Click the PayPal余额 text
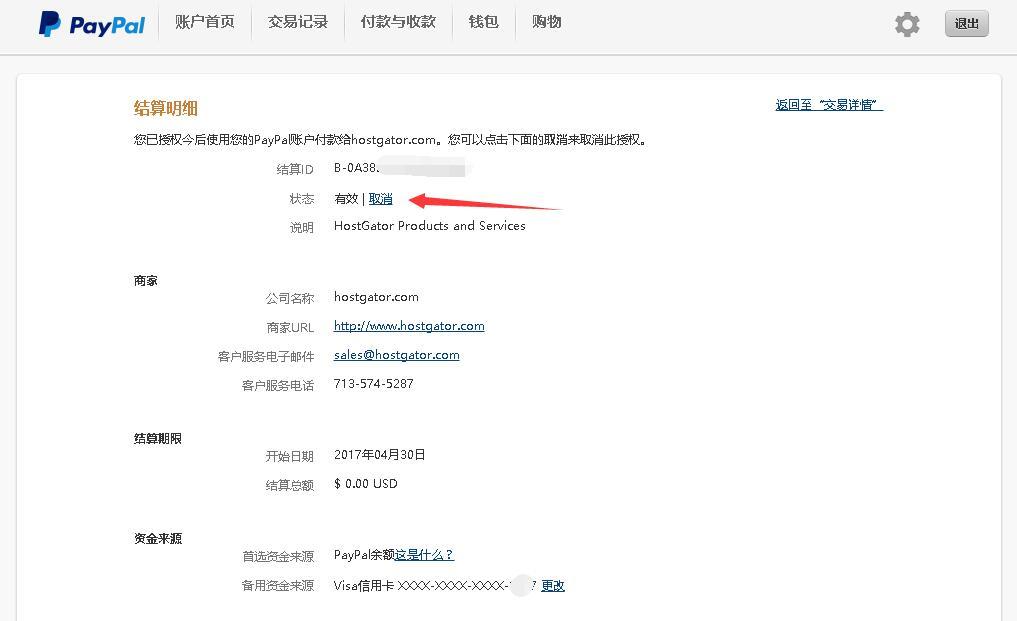 (x=364, y=555)
